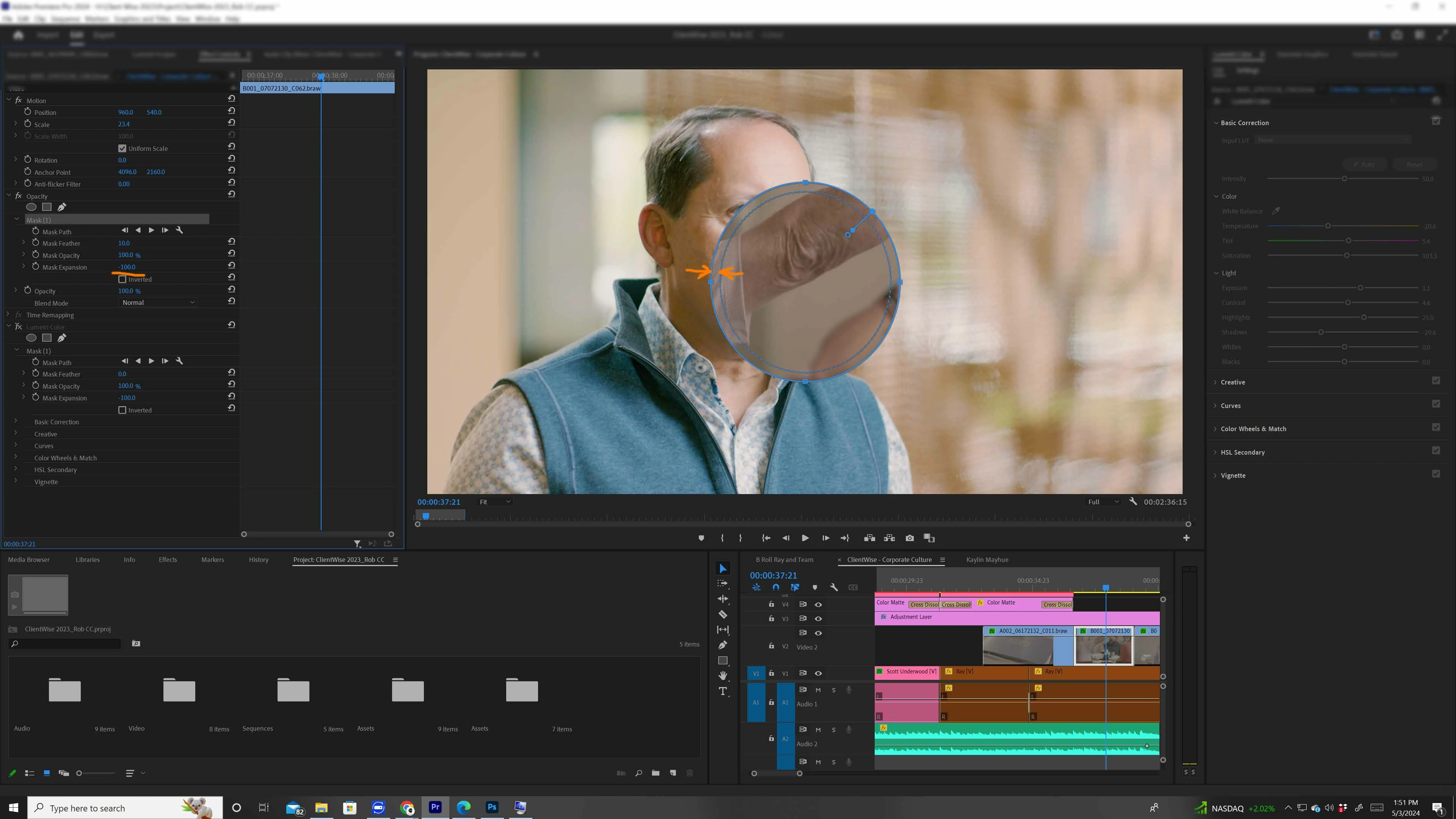Toggle timeline snapping magnet icon
The width and height of the screenshot is (1456, 819).
tap(775, 587)
